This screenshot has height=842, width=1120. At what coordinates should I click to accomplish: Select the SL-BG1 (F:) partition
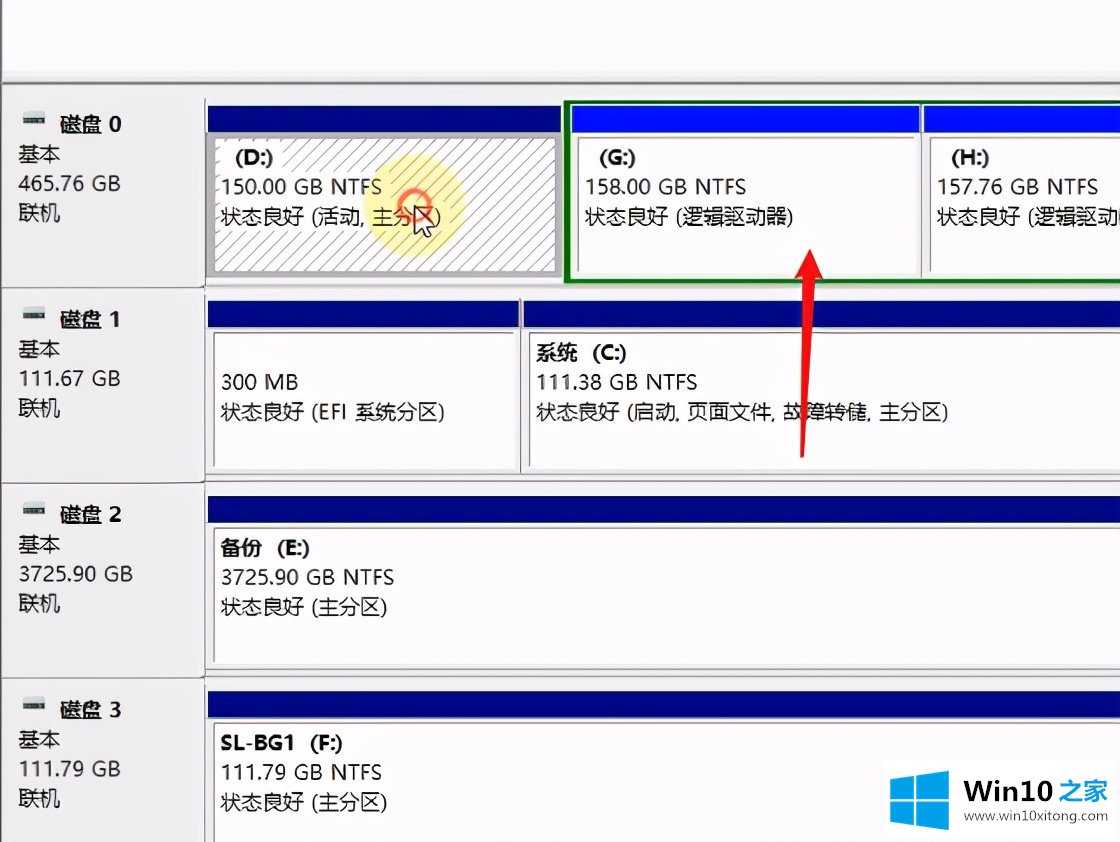click(x=666, y=781)
